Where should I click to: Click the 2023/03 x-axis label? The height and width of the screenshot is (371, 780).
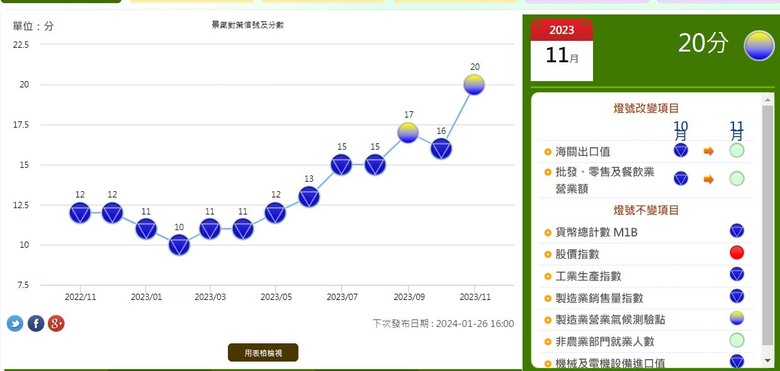click(x=210, y=297)
